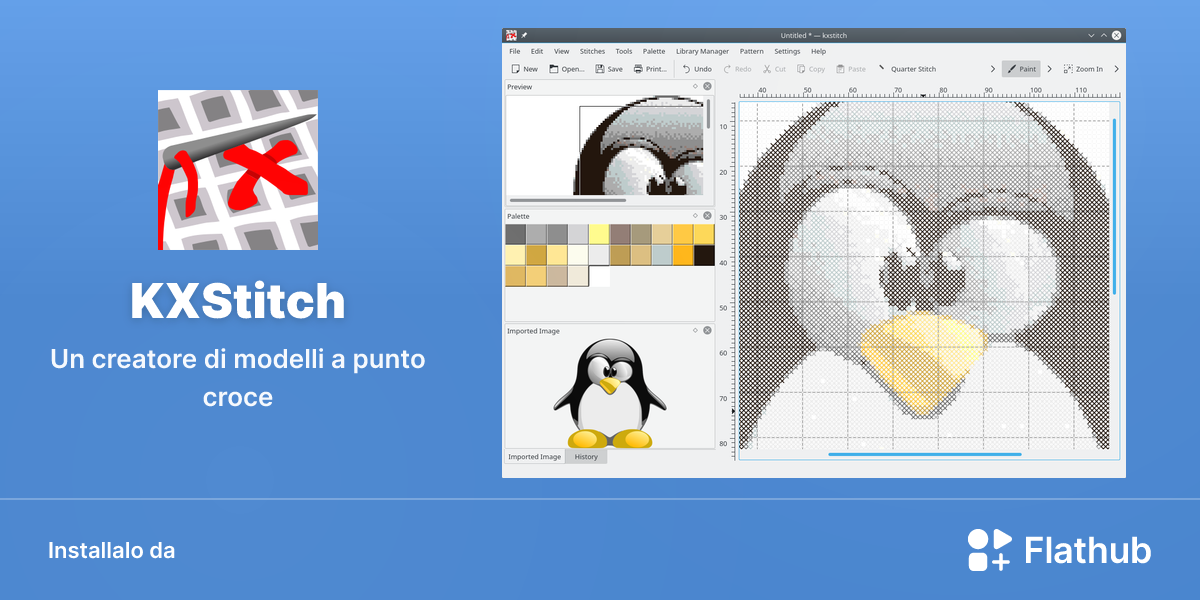Open the Help menu
Screen dimensions: 1200x600
tap(819, 51)
